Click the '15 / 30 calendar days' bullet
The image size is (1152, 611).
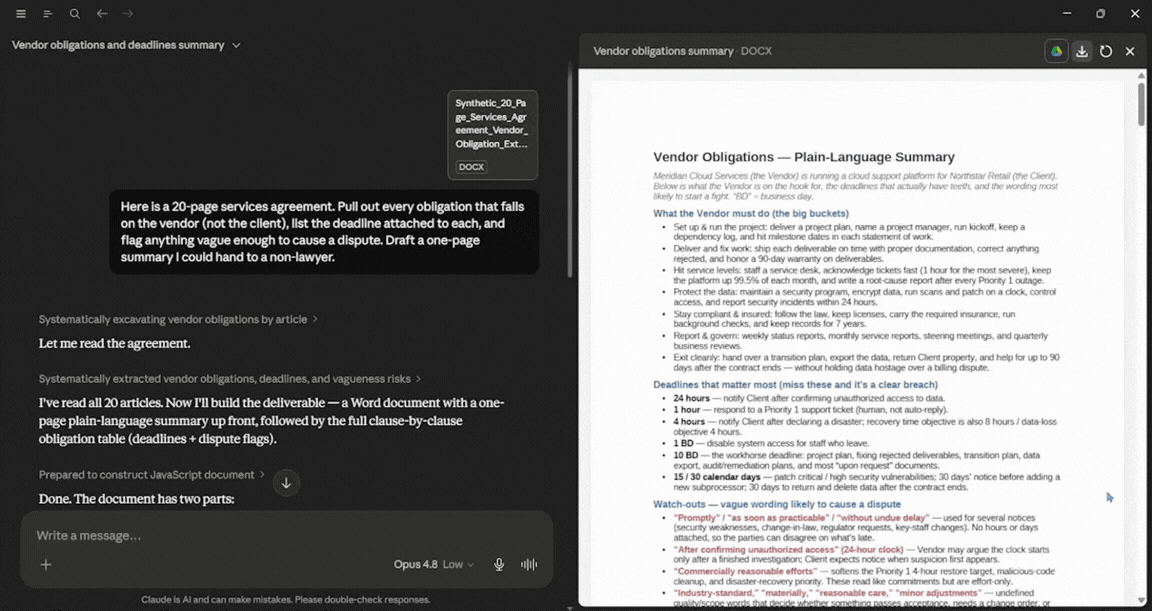point(866,482)
